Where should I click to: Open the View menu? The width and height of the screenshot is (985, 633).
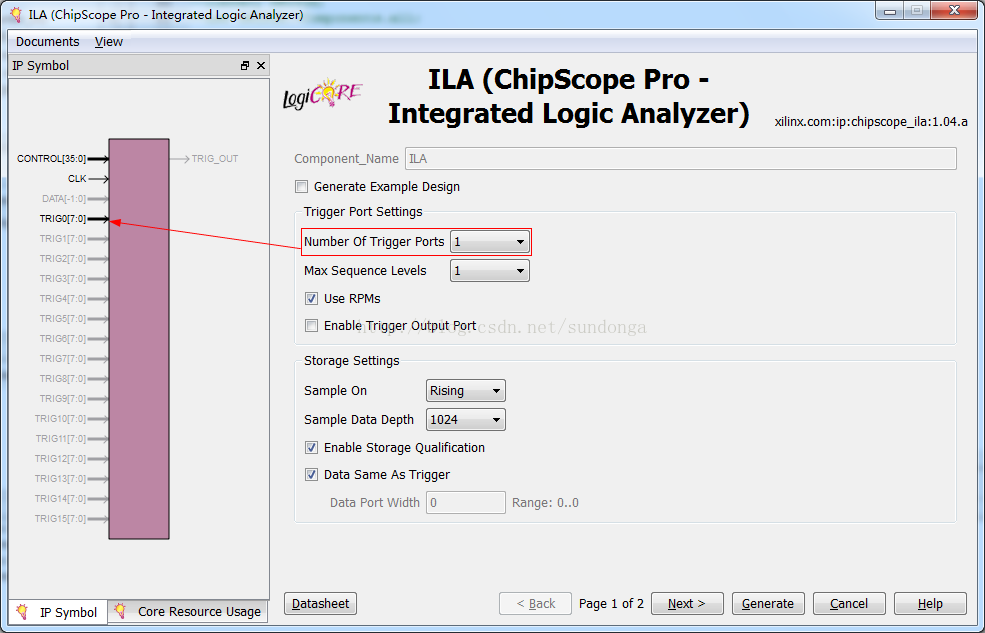[109, 41]
